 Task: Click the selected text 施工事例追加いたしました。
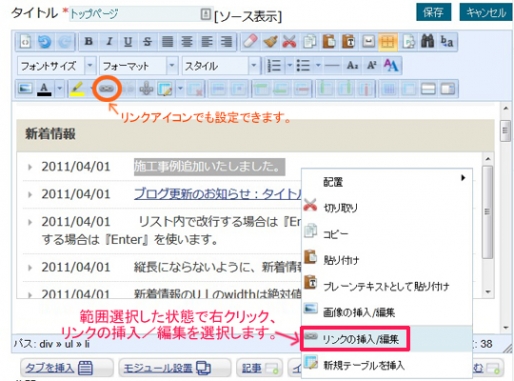[209, 167]
